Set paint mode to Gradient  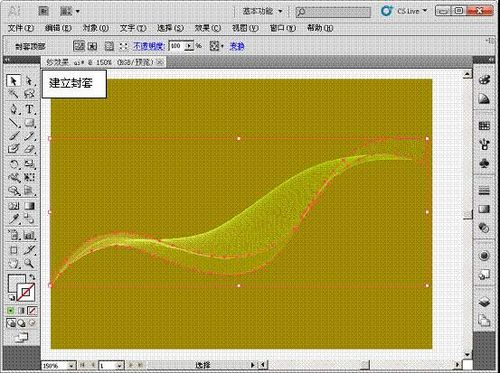tap(21, 311)
